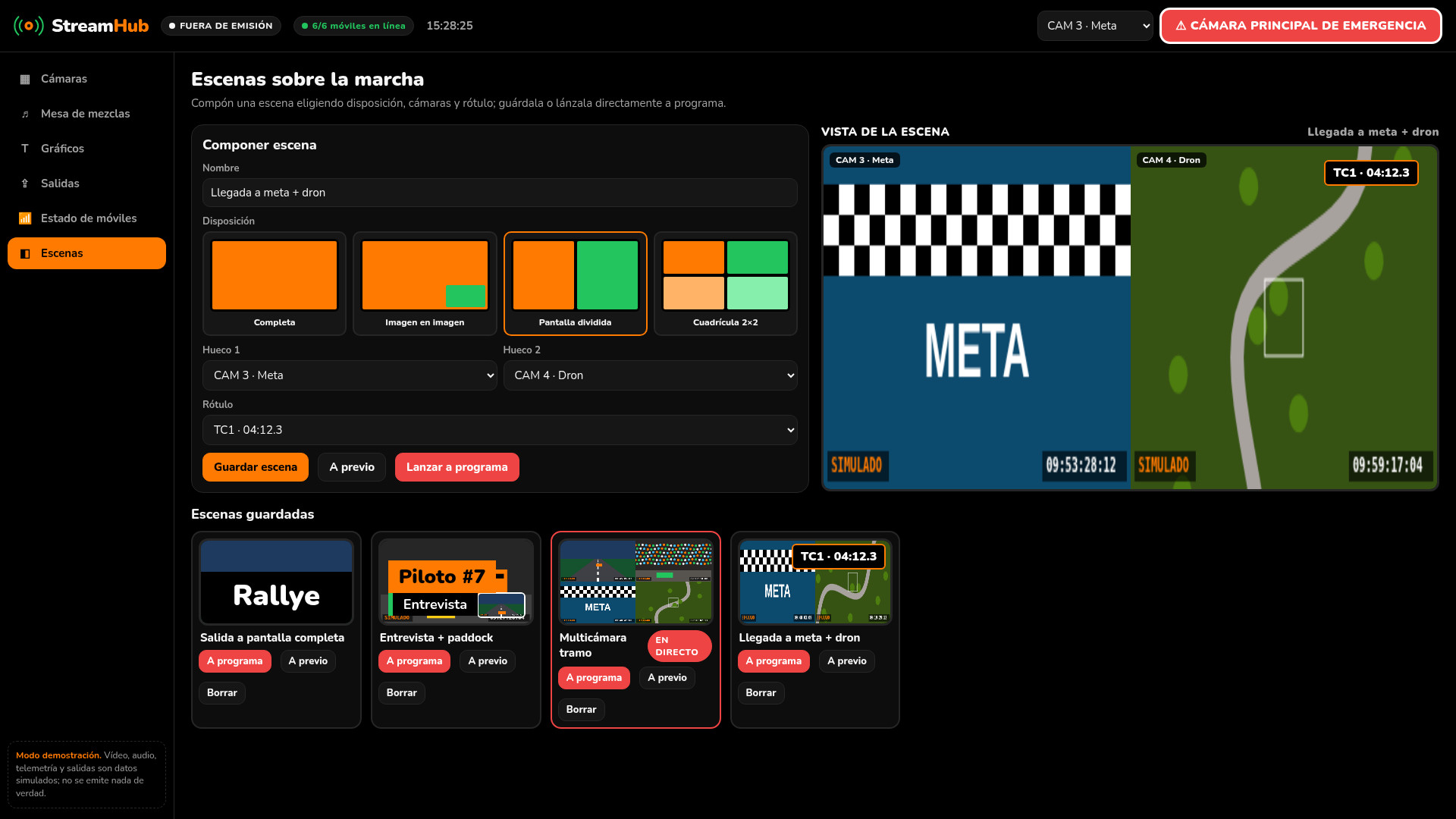Click the StreamHub broadcast logo icon
This screenshot has height=819, width=1456.
pyautogui.click(x=29, y=26)
